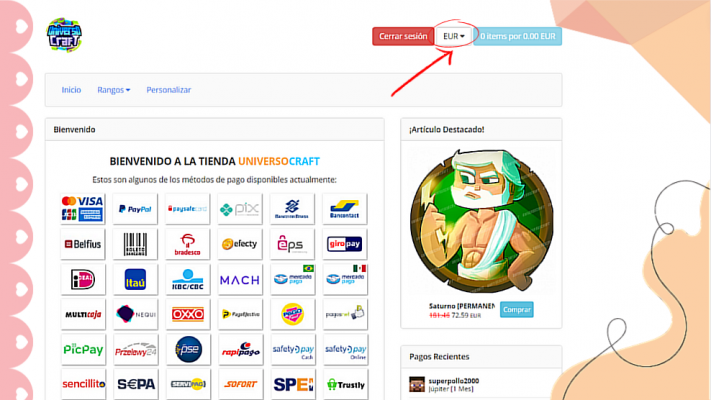Click the KBC/CBC payment icon
The image size is (711, 400).
[x=188, y=279]
